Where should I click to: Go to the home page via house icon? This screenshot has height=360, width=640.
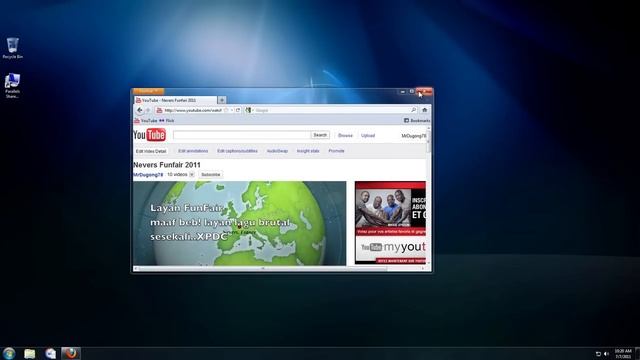(x=424, y=110)
